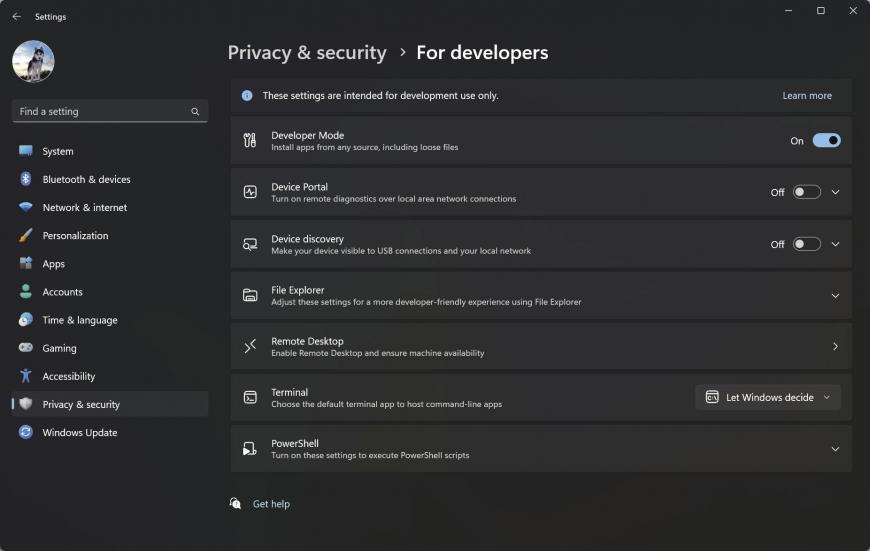Click the Device Portal diagnostics icon
Screen dimensions: 870x551
click(x=250, y=192)
